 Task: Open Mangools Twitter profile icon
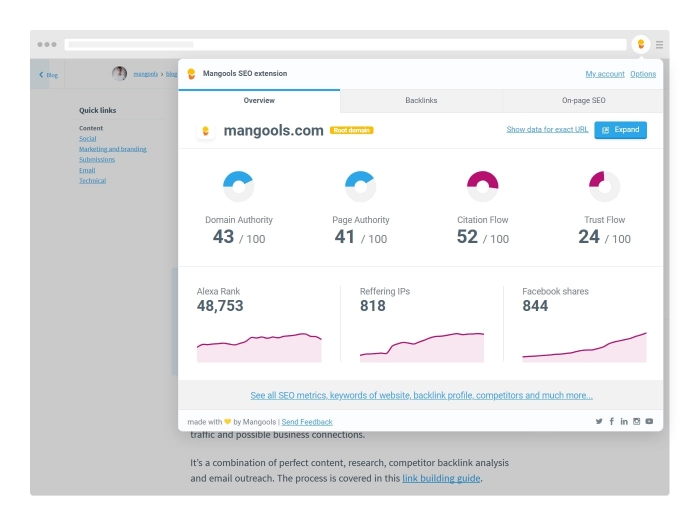599,421
